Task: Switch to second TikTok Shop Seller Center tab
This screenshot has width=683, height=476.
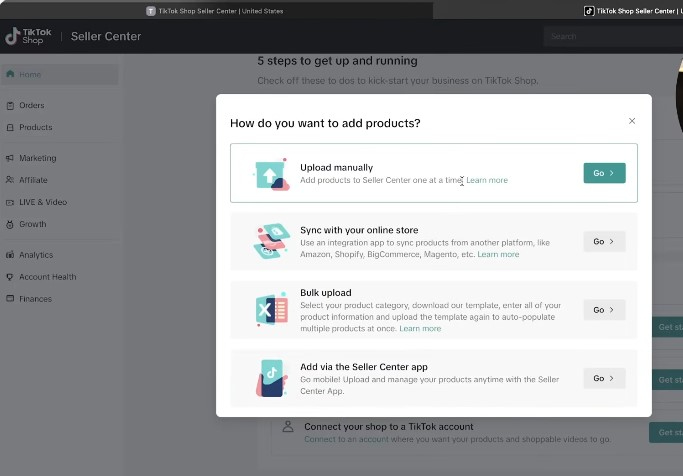Action: pos(634,11)
